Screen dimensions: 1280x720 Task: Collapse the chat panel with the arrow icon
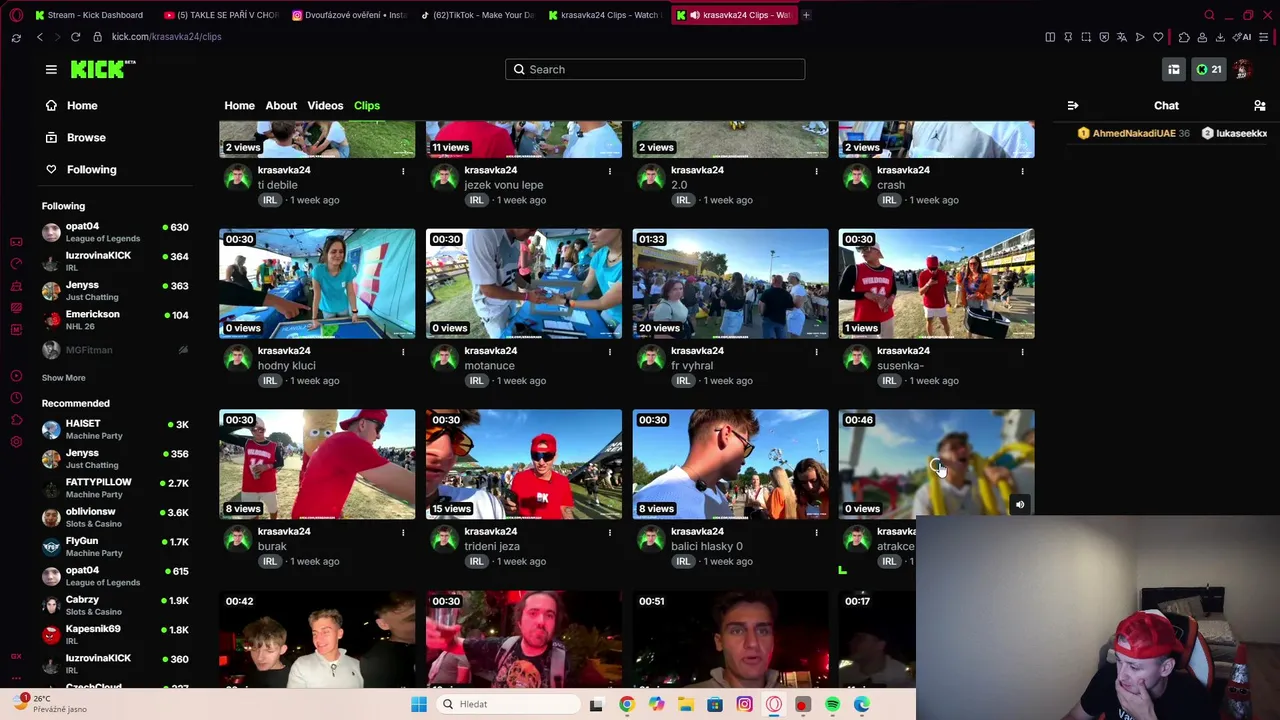coord(1073,105)
